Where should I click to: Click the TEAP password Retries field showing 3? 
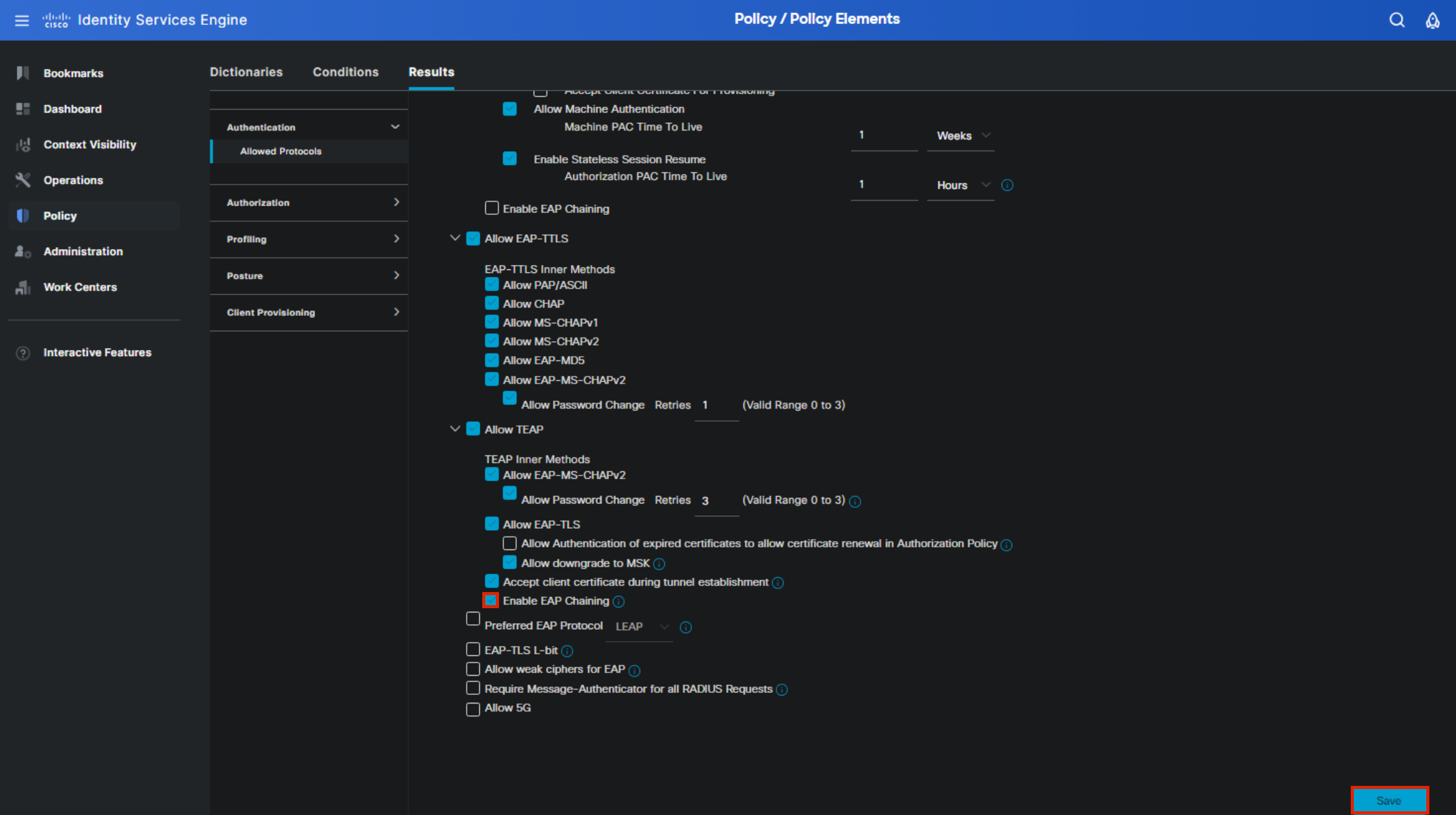[x=716, y=500]
